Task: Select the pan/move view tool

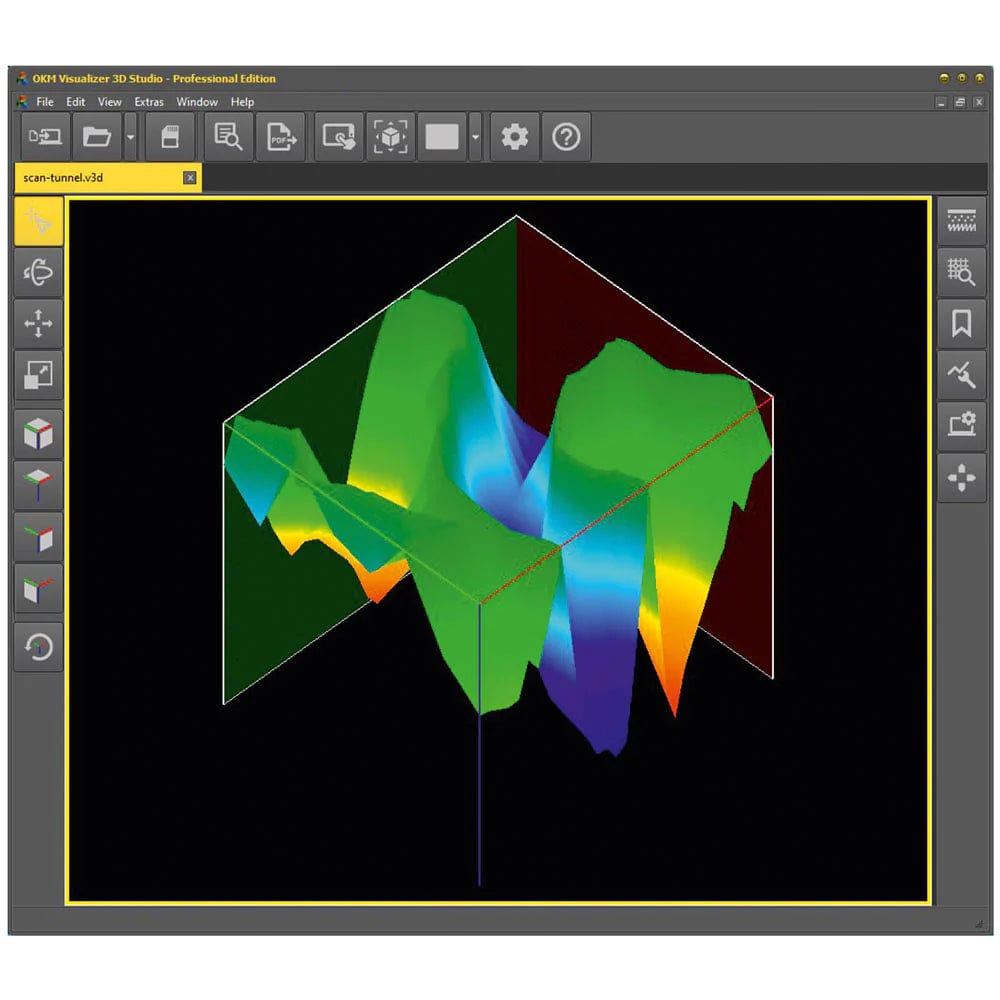Action: tap(38, 324)
